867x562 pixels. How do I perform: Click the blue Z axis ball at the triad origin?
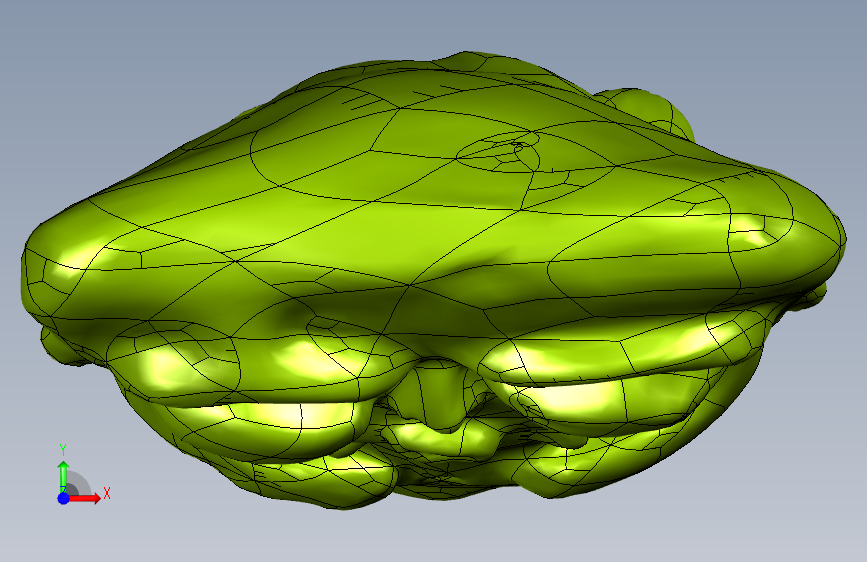click(x=63, y=498)
